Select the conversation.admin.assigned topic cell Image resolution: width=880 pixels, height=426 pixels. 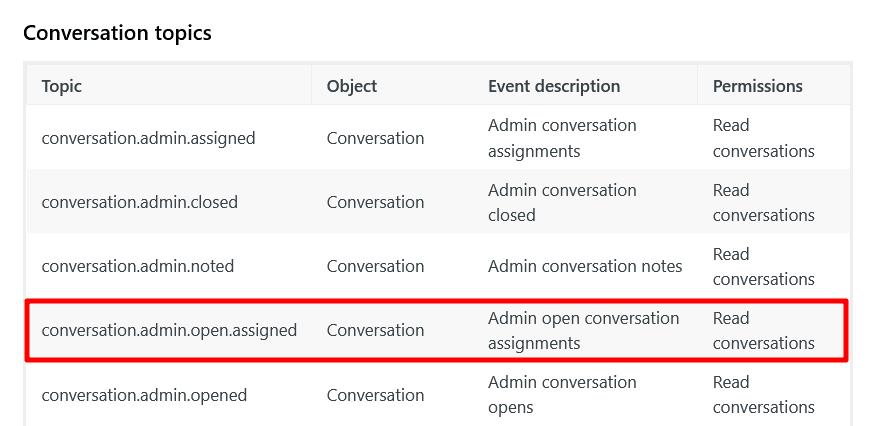click(x=148, y=138)
